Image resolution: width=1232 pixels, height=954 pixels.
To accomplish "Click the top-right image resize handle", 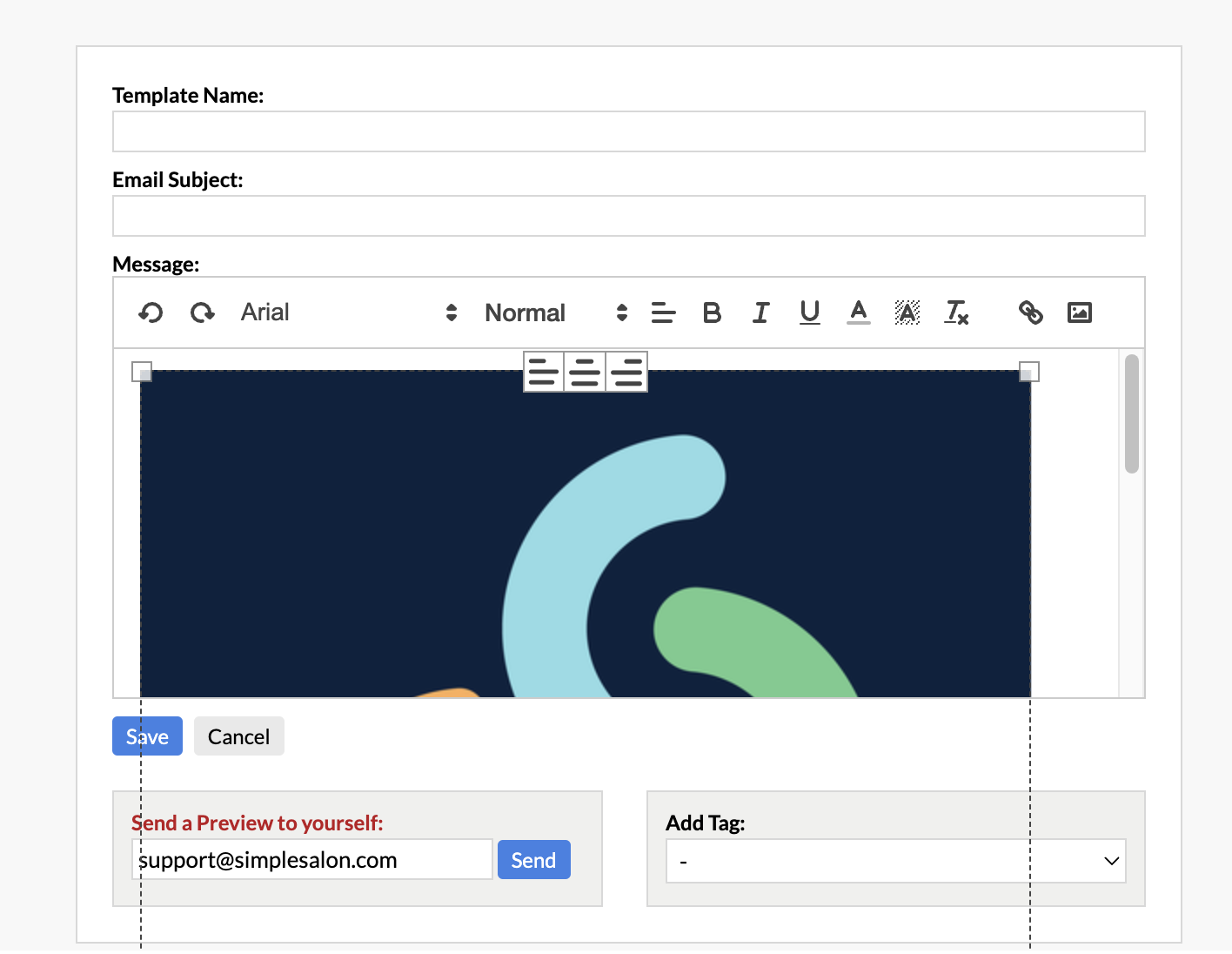I will 1029,372.
